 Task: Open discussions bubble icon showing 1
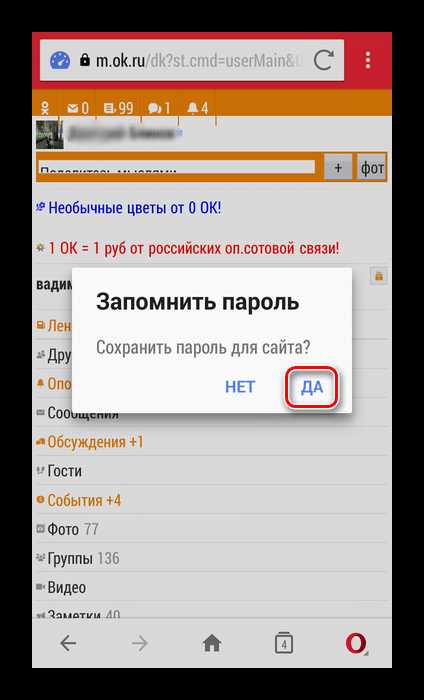[159, 108]
